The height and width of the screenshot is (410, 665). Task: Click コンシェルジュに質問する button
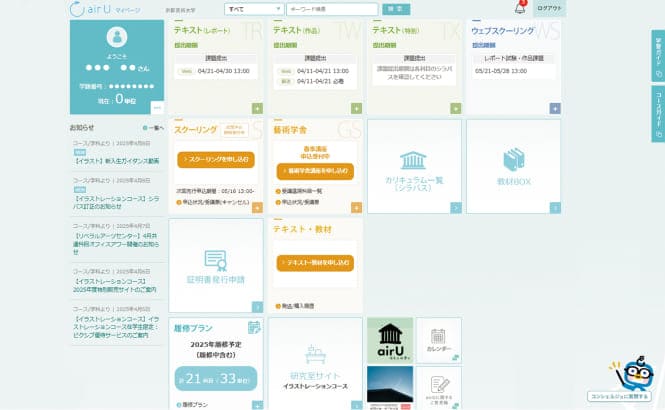pos(619,396)
